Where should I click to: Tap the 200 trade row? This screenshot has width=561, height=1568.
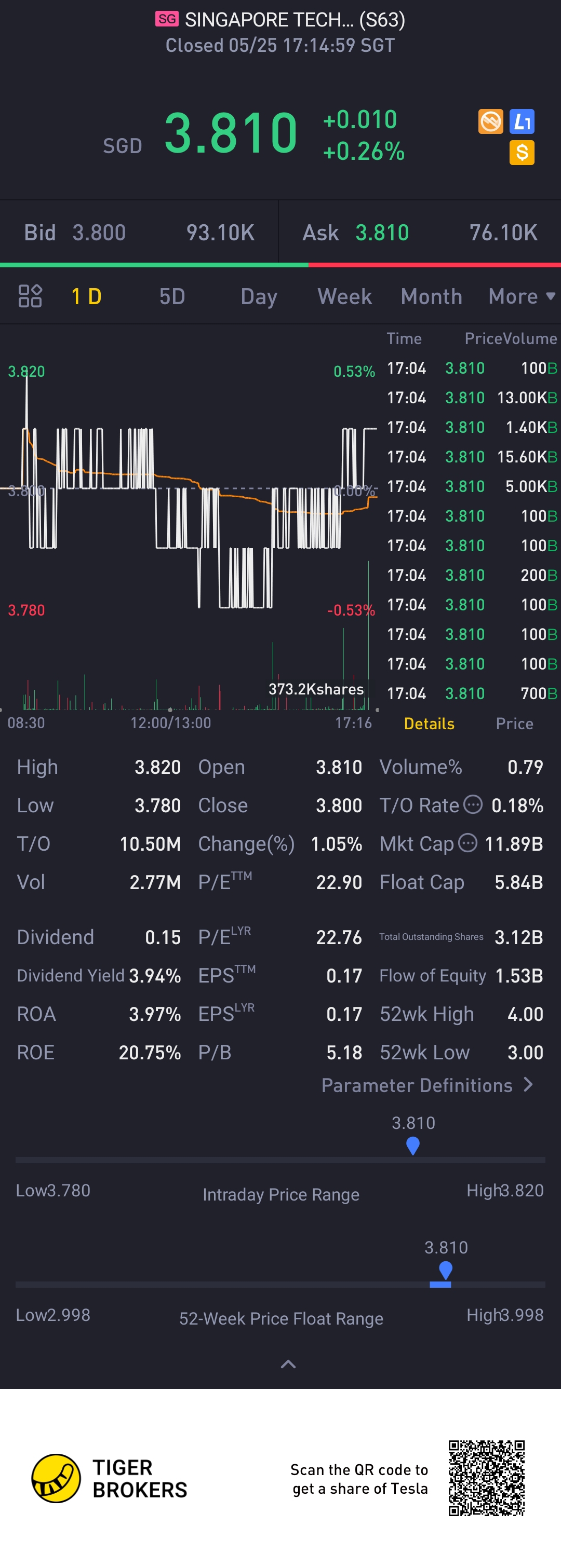point(472,575)
